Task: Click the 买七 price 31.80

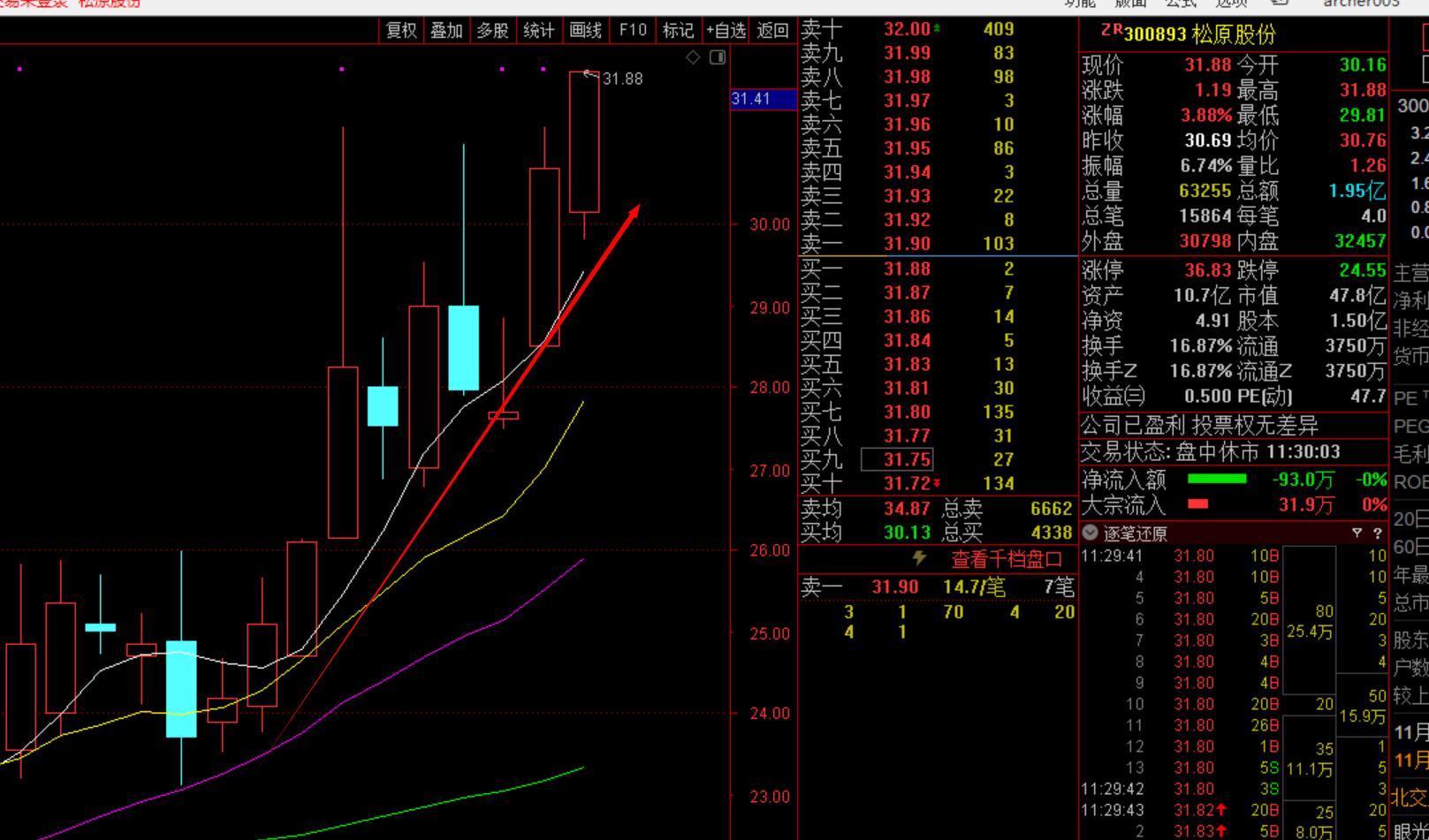Action: [907, 412]
